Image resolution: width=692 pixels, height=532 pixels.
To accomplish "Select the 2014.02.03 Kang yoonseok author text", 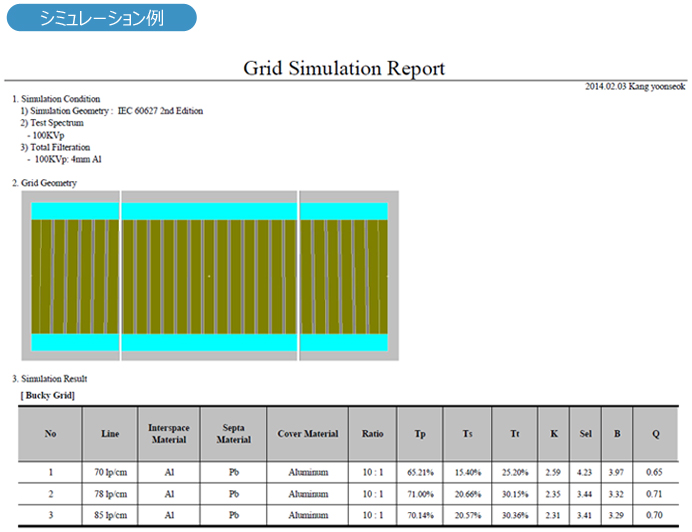I will tap(635, 87).
